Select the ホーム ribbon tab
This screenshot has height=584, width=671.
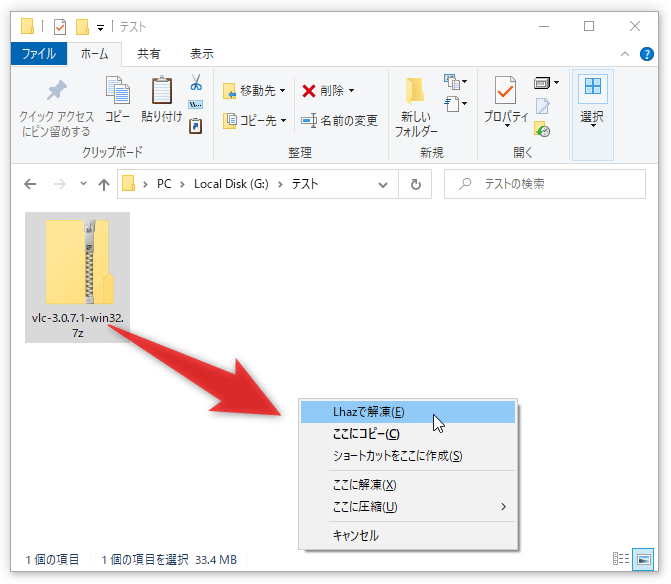tap(95, 54)
